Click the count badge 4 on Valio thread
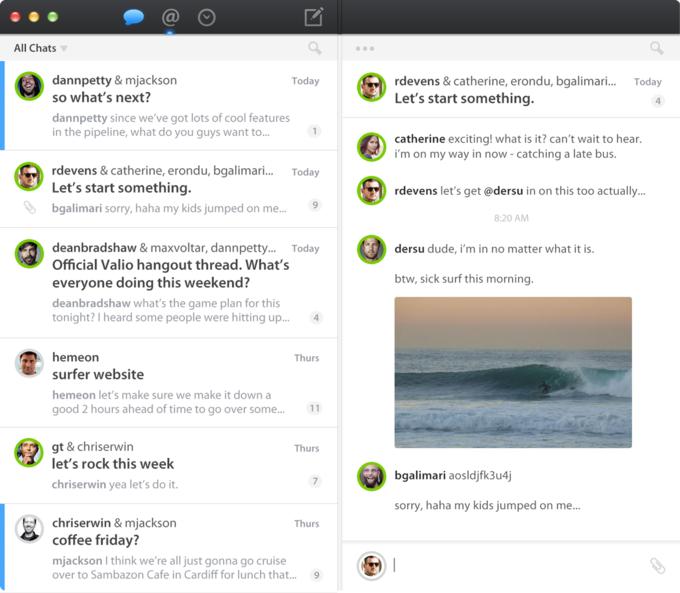 (316, 318)
